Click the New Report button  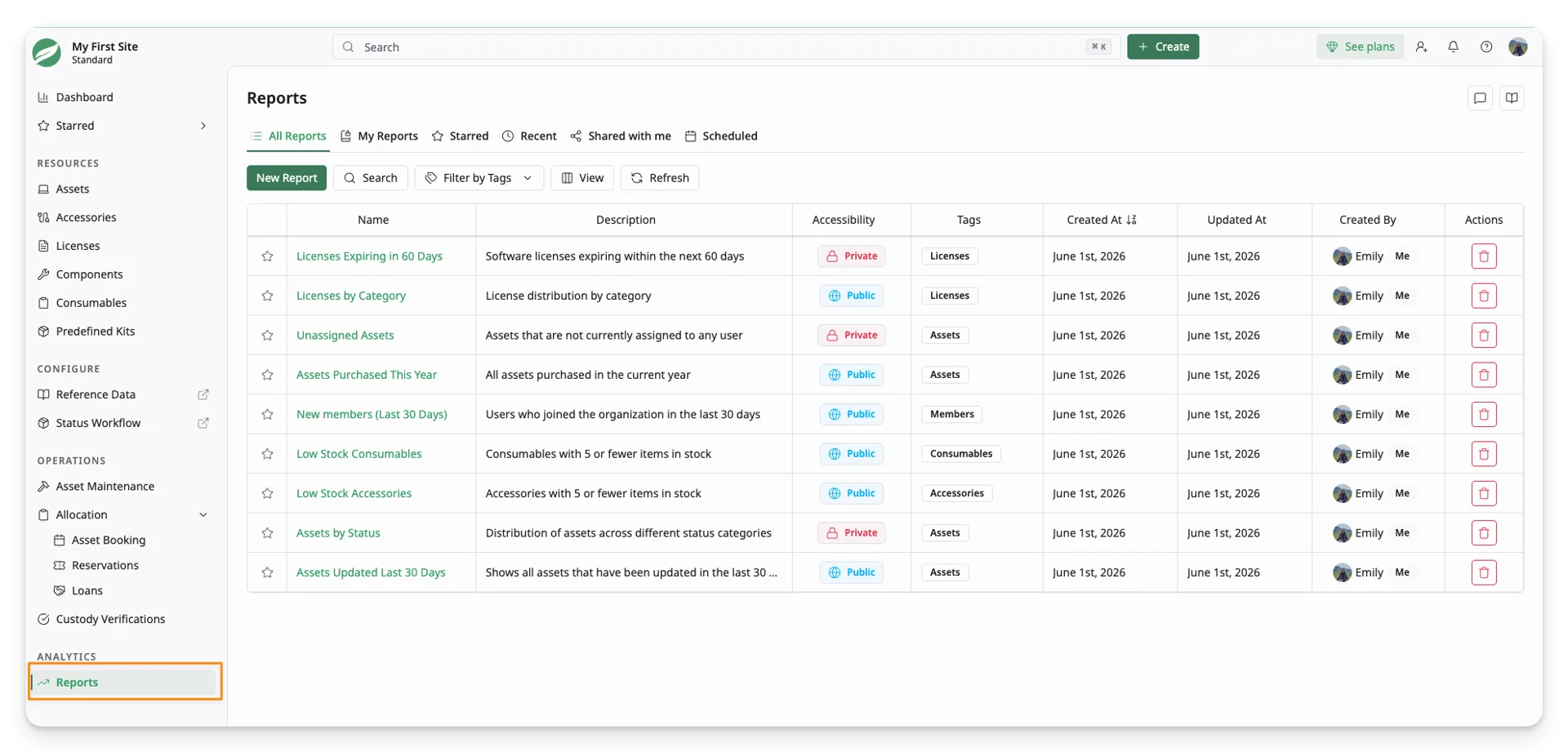coord(287,178)
